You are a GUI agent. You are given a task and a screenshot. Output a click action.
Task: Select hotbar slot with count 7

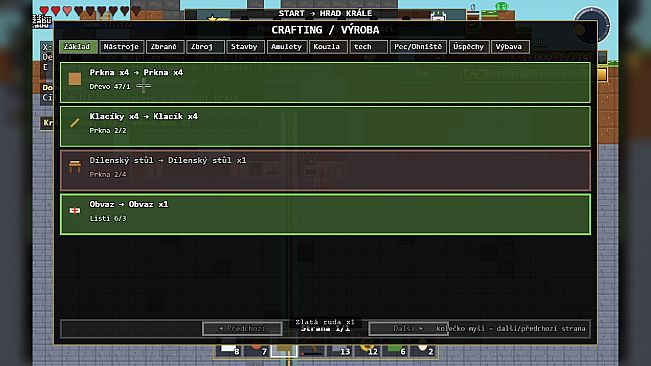click(x=257, y=351)
